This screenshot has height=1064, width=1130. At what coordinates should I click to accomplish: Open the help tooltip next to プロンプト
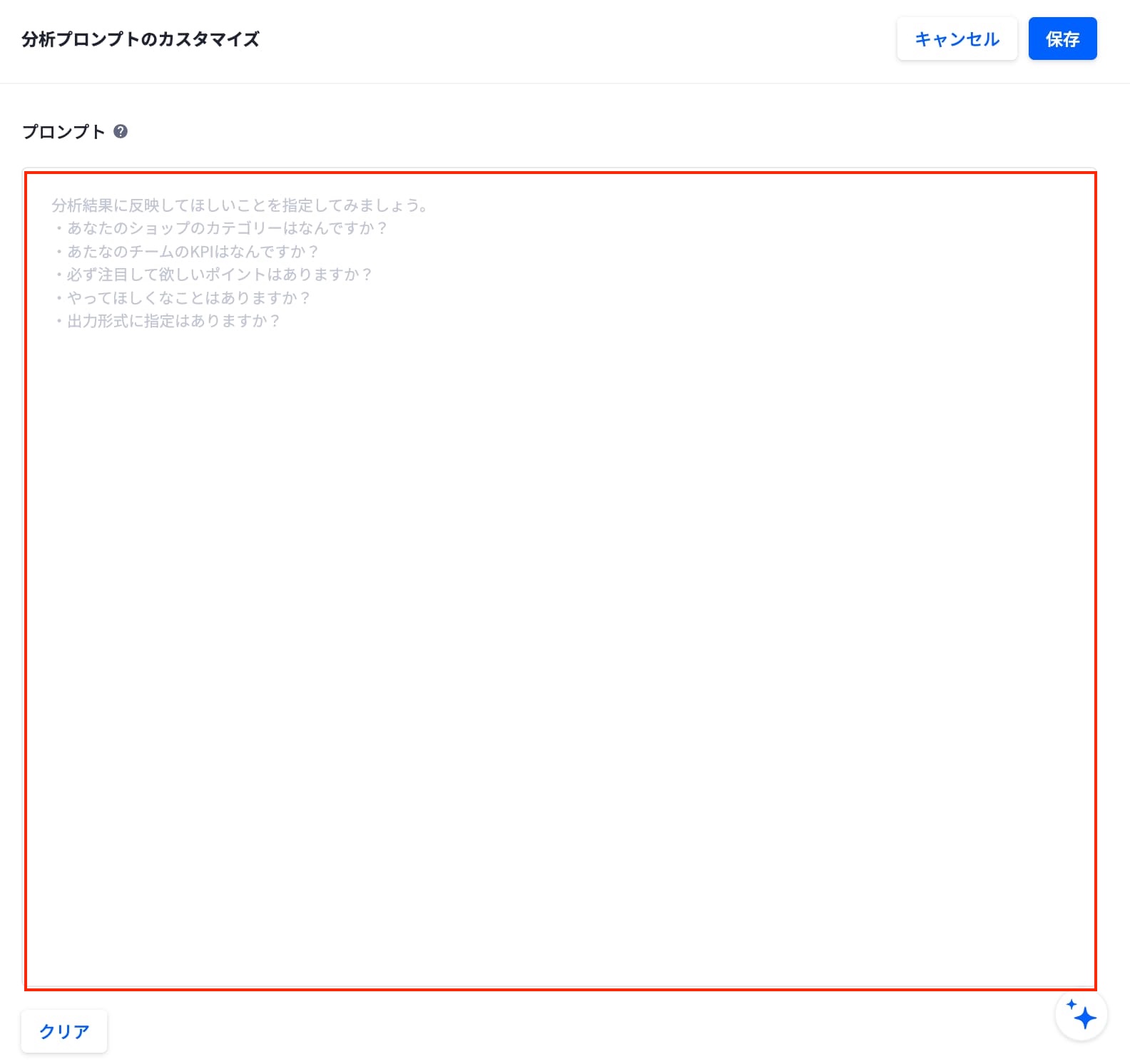[x=121, y=131]
